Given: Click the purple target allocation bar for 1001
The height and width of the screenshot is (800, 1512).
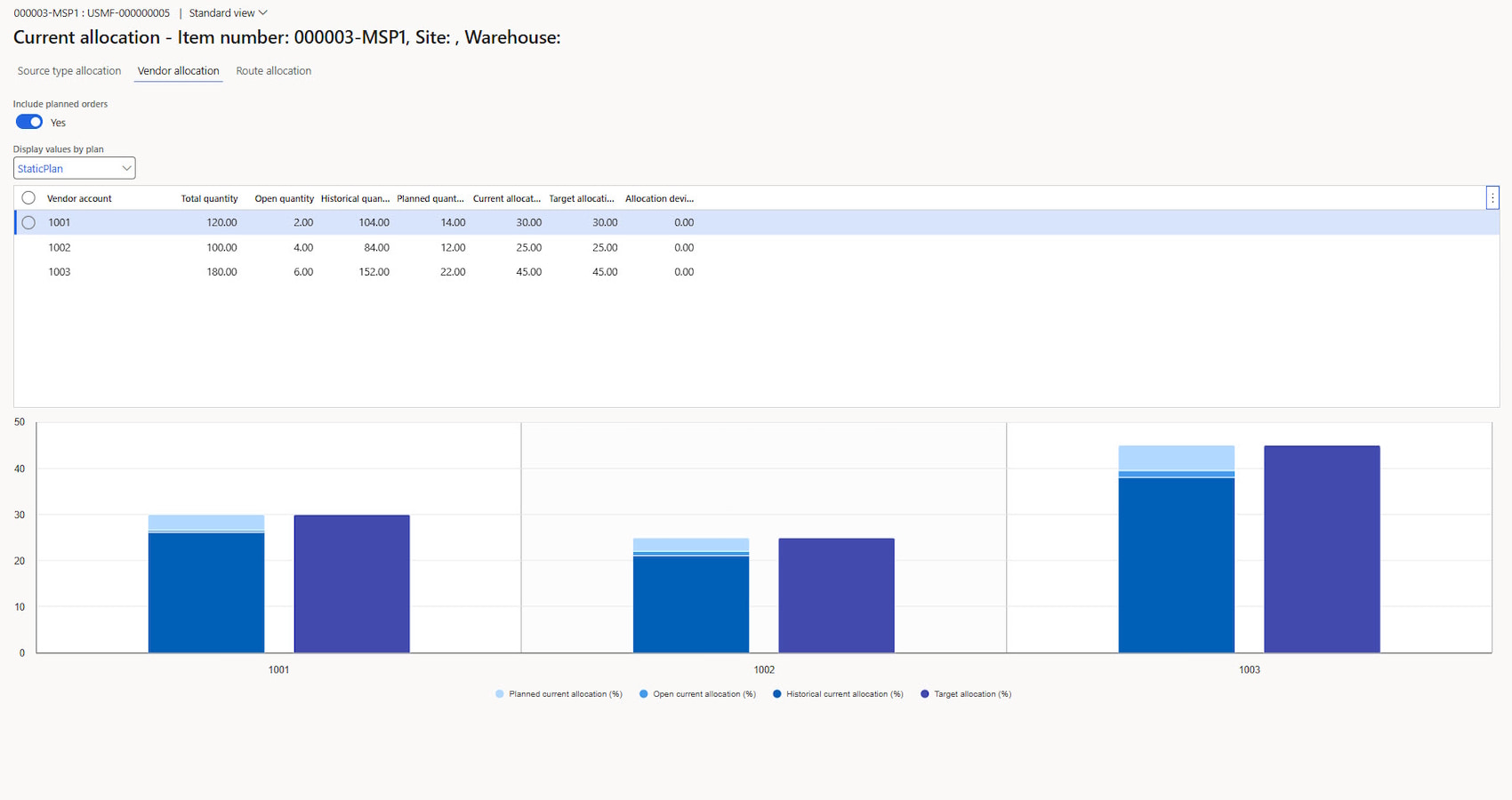Looking at the screenshot, I should point(352,584).
